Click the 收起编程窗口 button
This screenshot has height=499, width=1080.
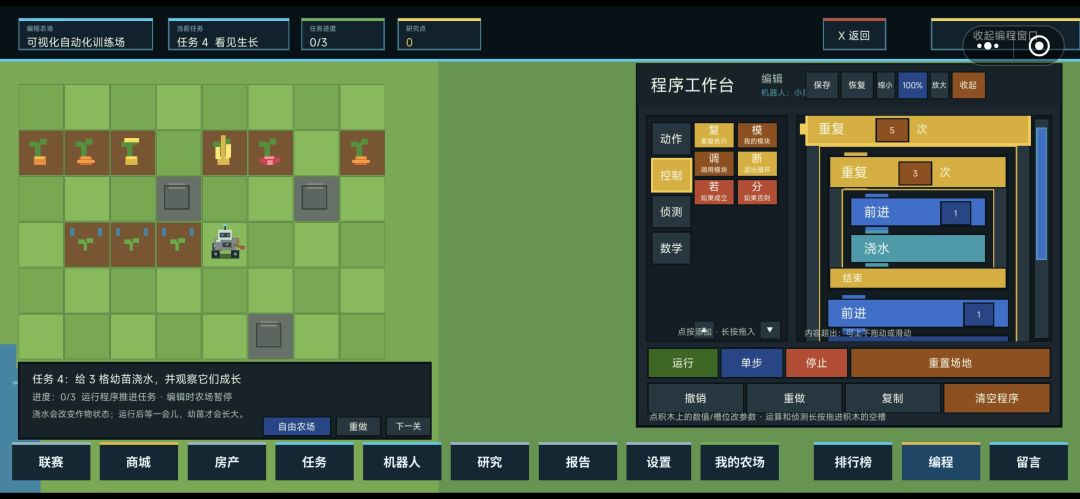point(1005,35)
